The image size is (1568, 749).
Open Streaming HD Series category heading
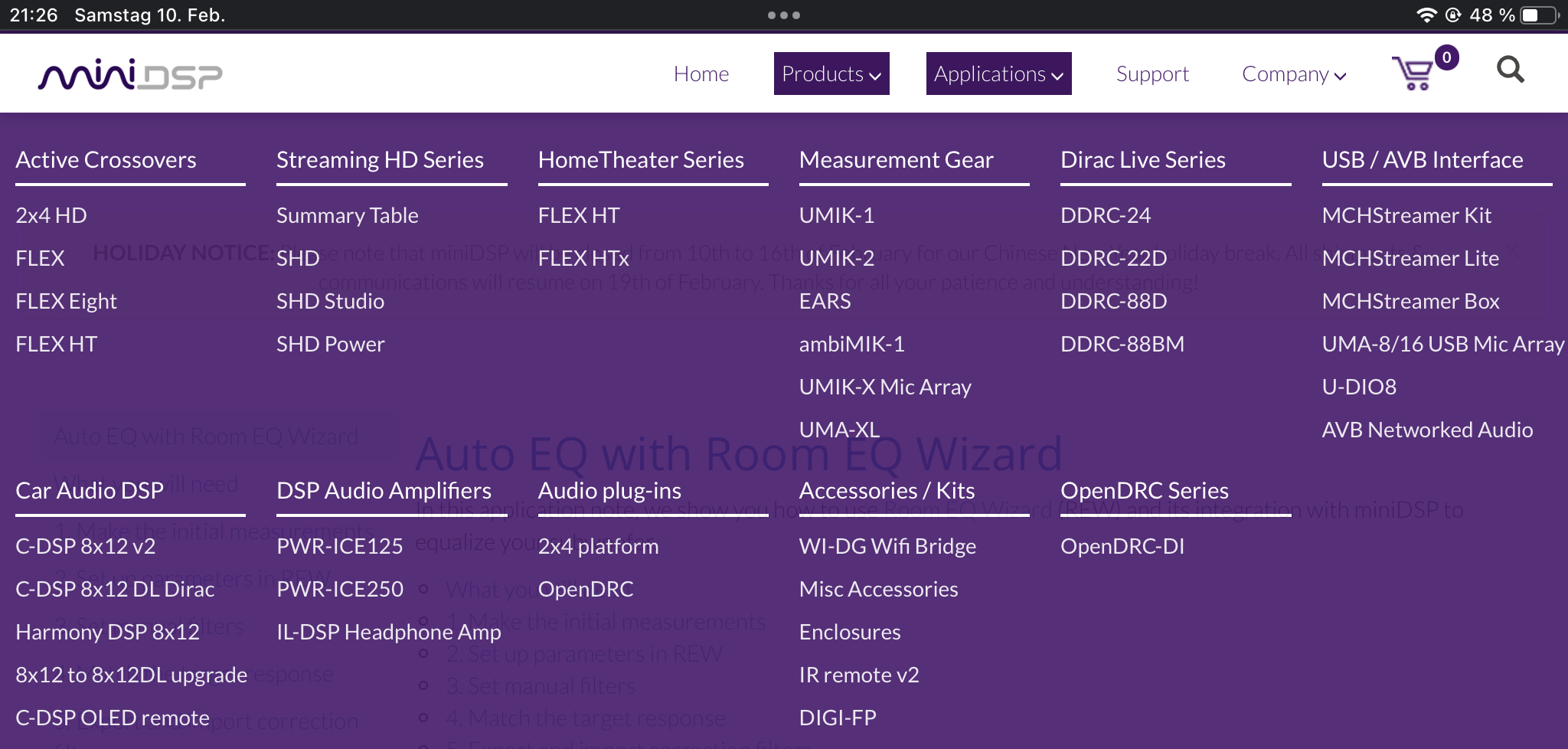click(x=380, y=159)
